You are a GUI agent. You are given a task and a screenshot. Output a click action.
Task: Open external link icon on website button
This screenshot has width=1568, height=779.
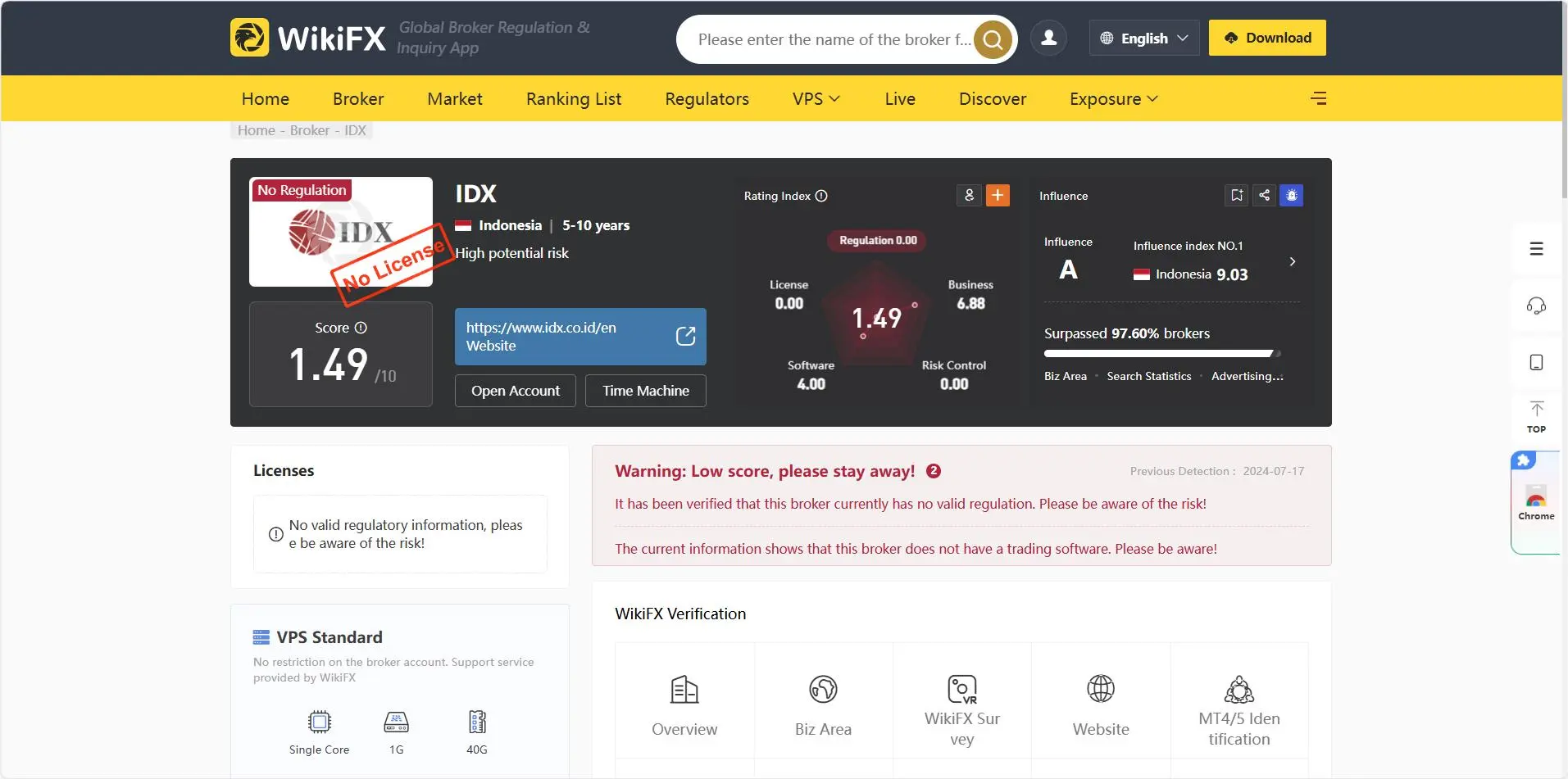[685, 337]
